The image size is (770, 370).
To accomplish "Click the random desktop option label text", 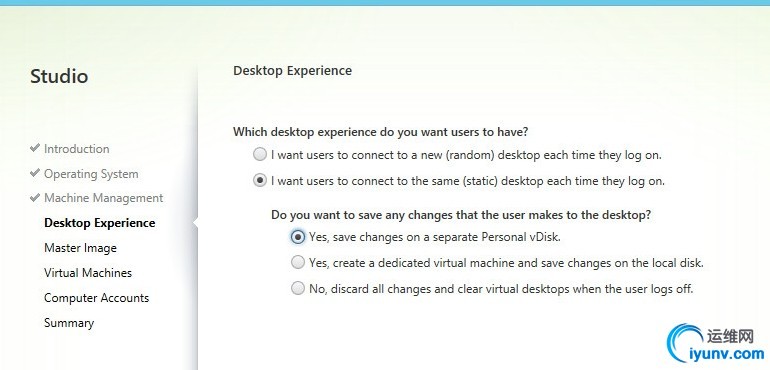I will point(467,155).
